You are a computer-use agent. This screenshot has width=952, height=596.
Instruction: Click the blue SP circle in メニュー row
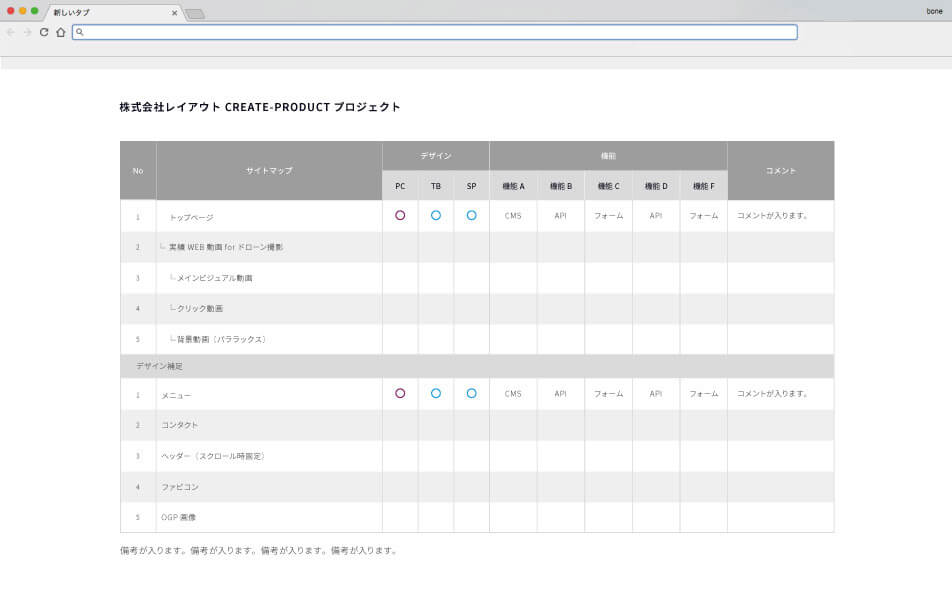click(472, 393)
